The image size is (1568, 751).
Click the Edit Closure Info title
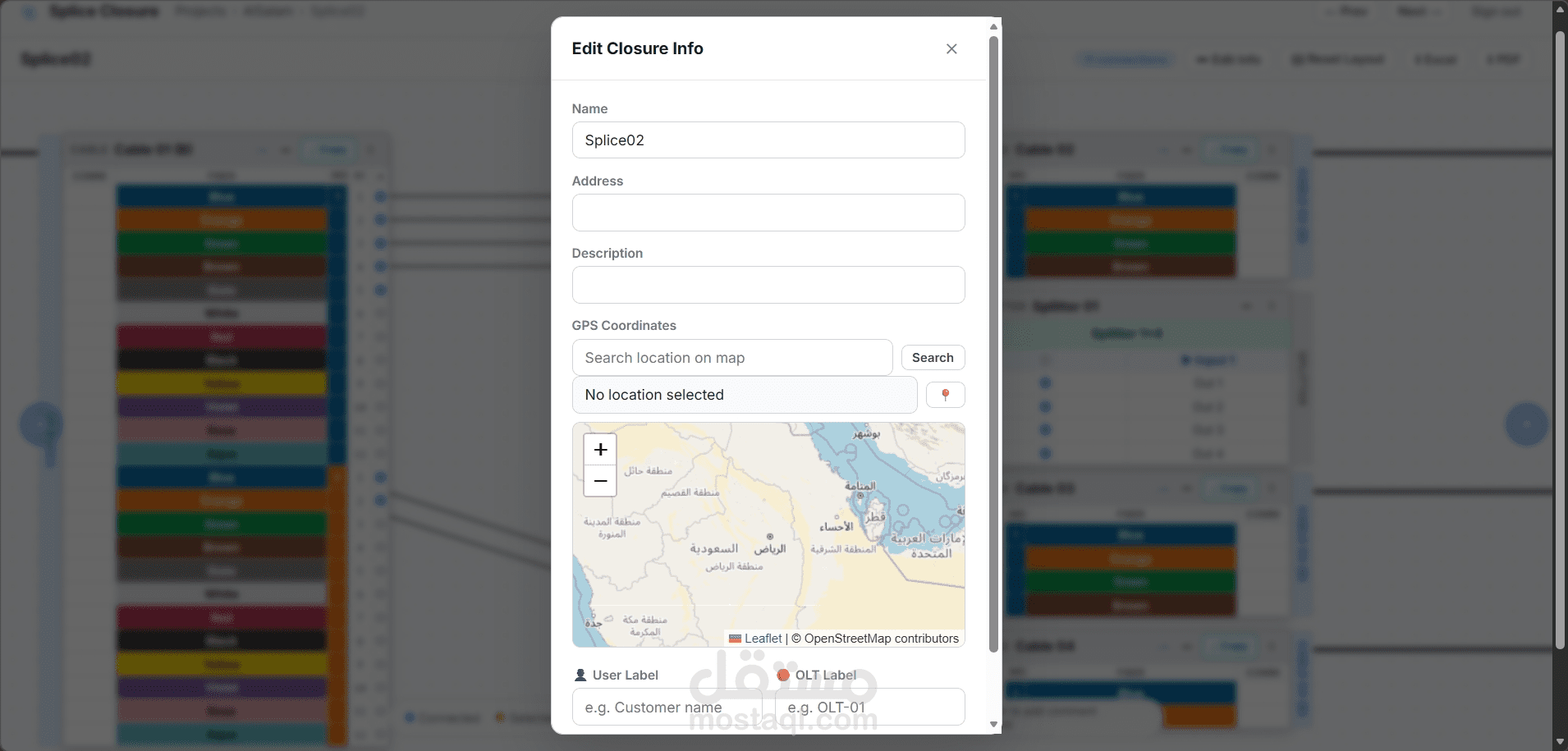[x=637, y=48]
